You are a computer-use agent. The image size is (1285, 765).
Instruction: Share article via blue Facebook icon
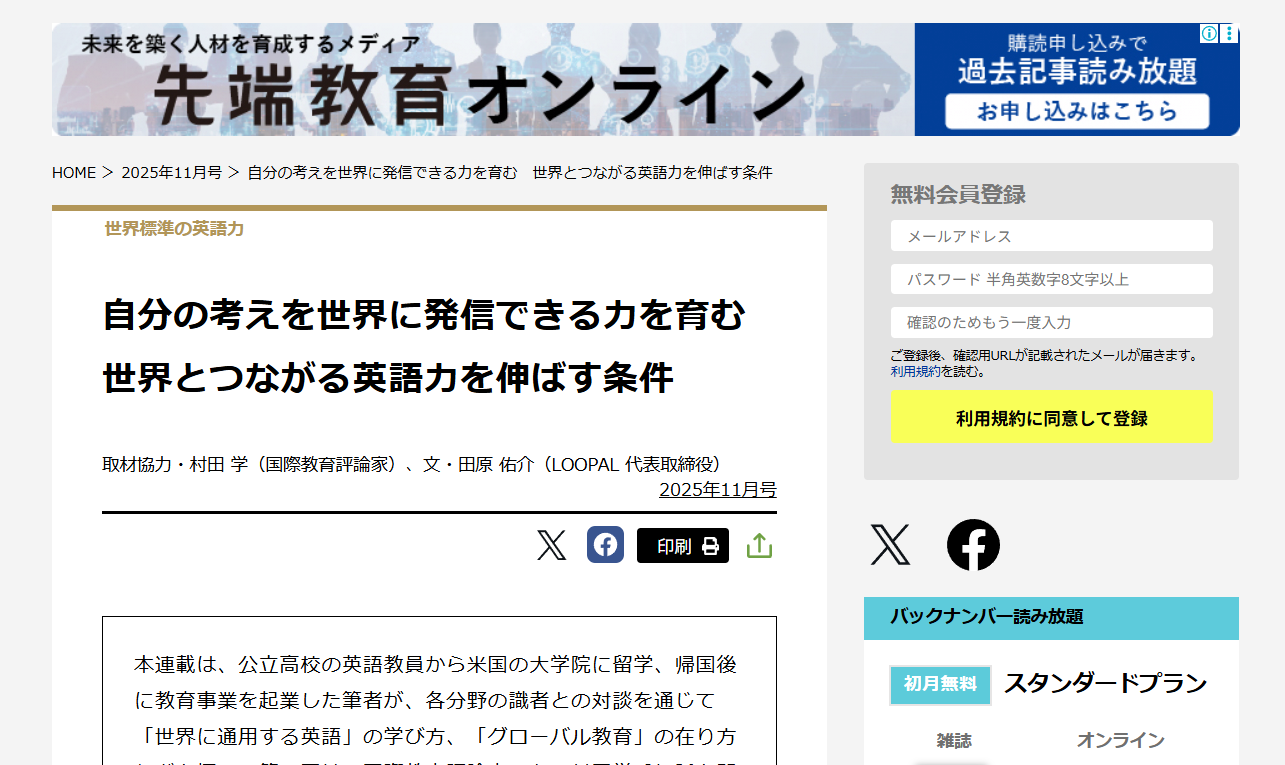pyautogui.click(x=605, y=545)
